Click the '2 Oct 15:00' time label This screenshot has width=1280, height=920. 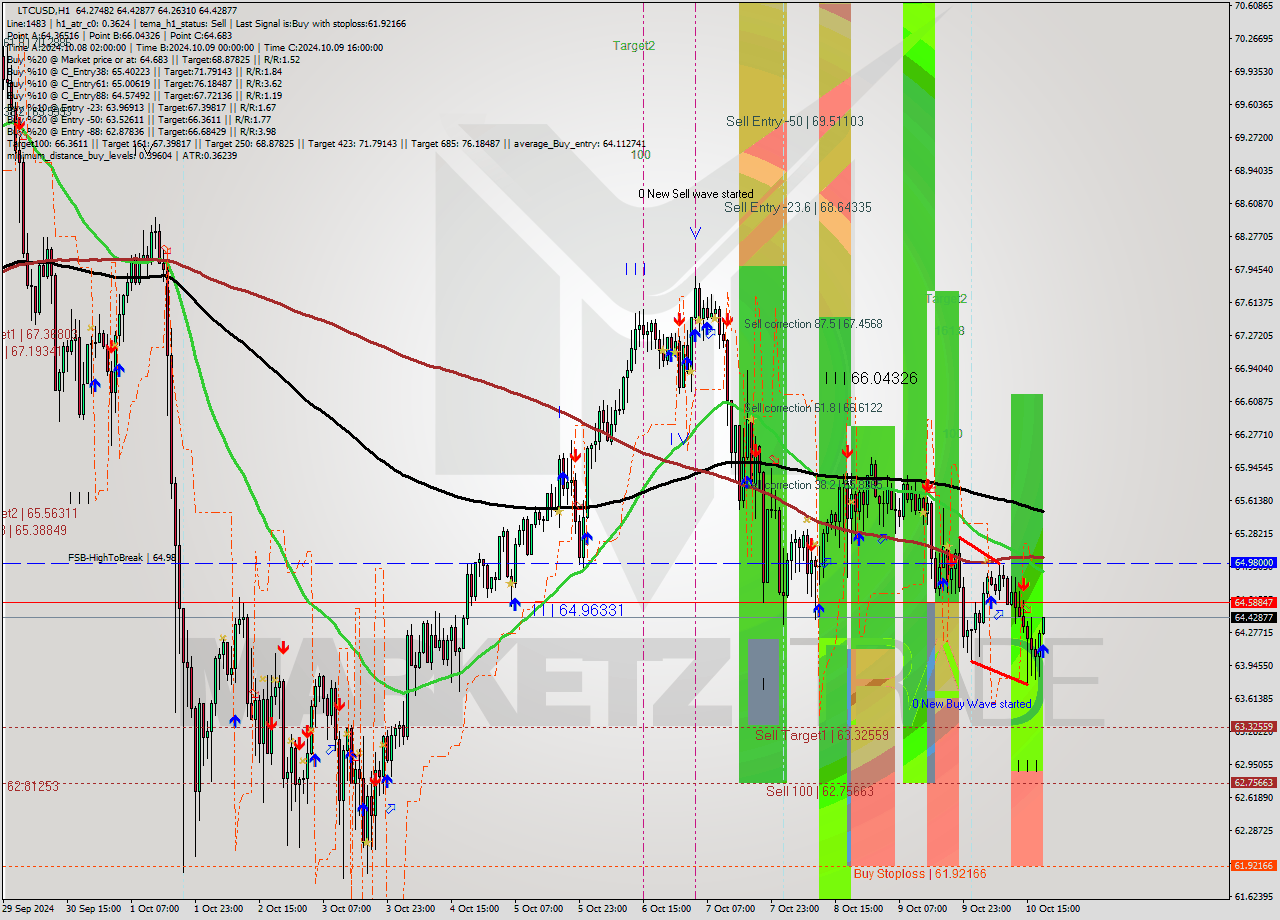(285, 909)
